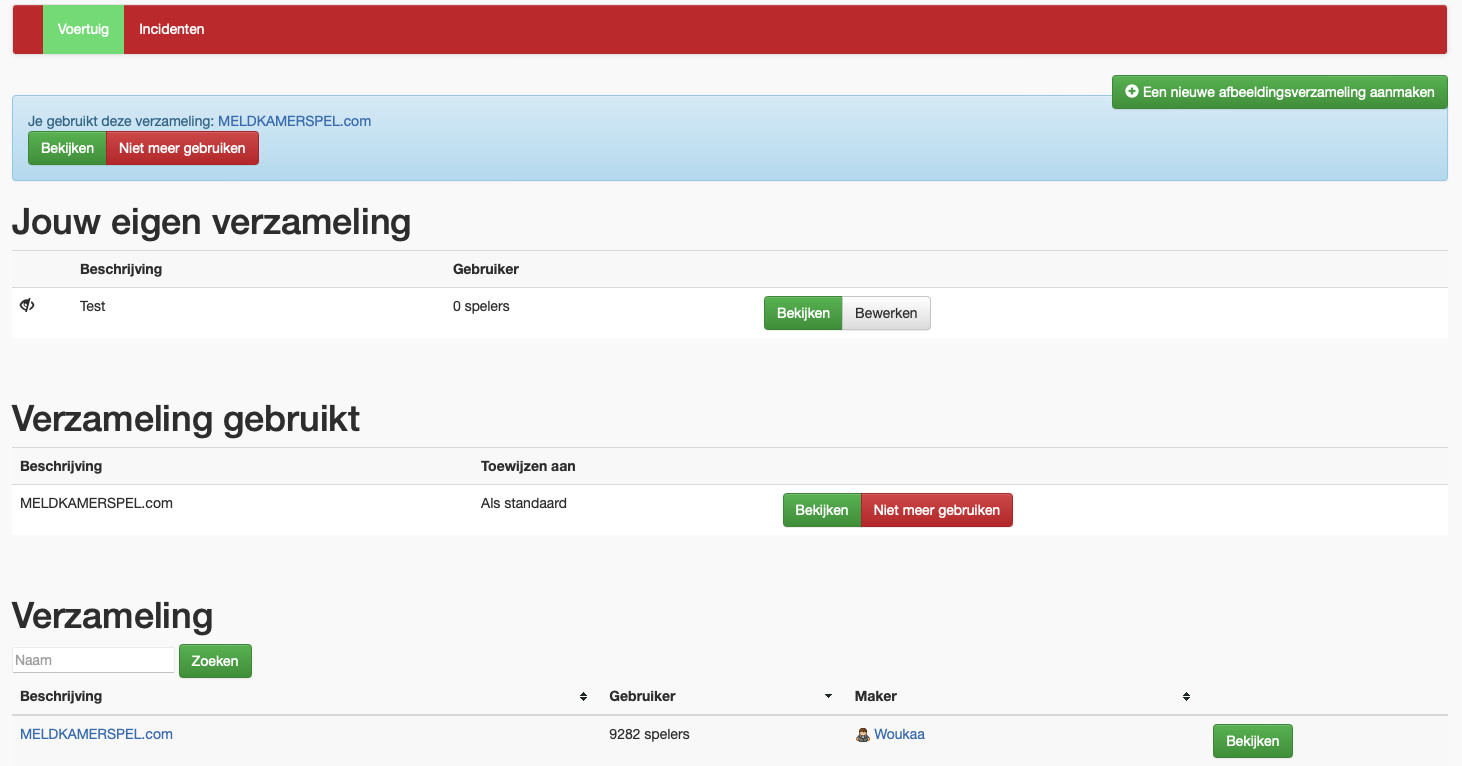Viewport: 1462px width, 766px height.
Task: Focus the Naam search field
Action: 93,660
